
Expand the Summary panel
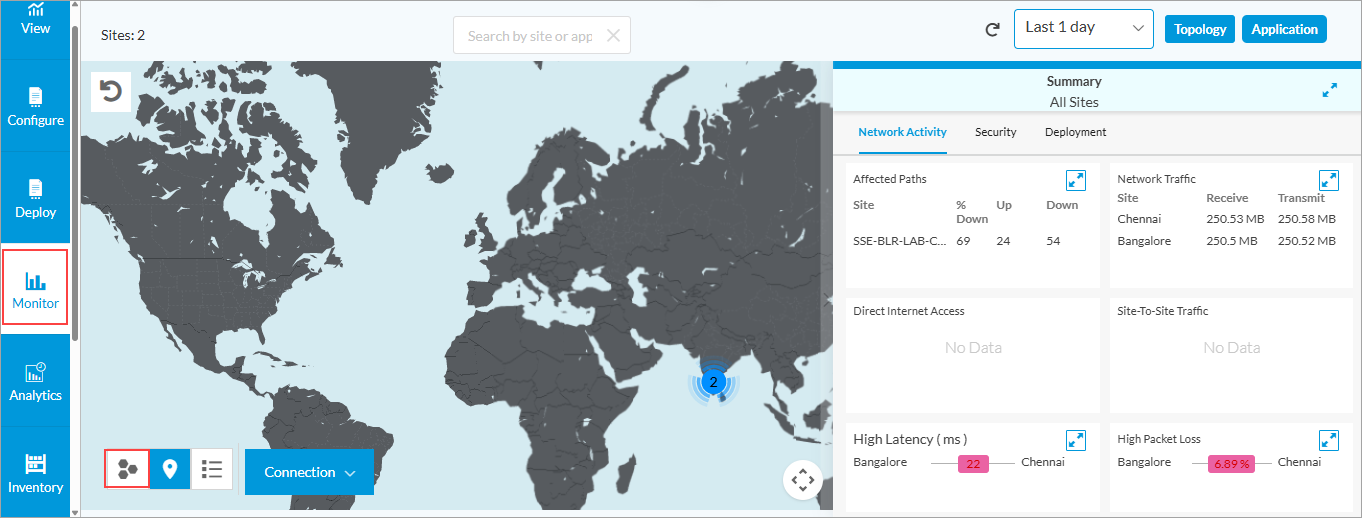(x=1329, y=90)
